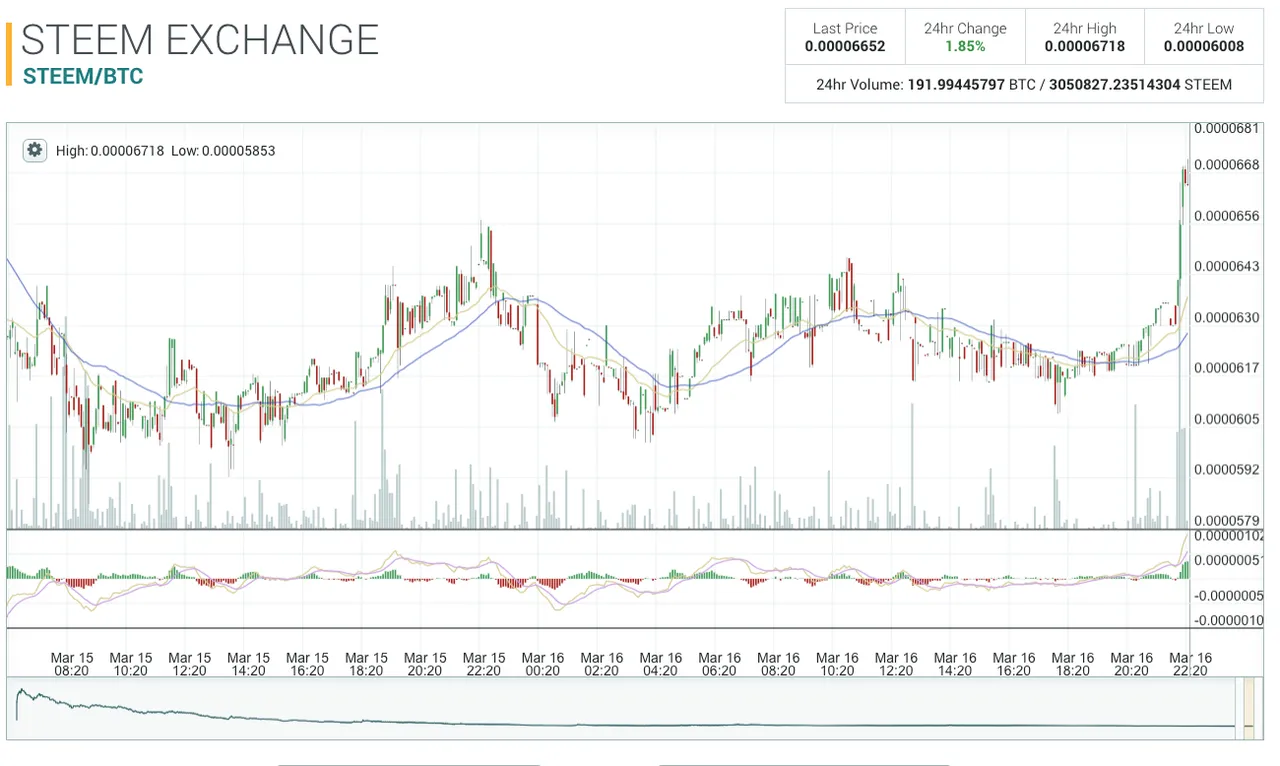Open the chart settings gear icon

coord(35,150)
